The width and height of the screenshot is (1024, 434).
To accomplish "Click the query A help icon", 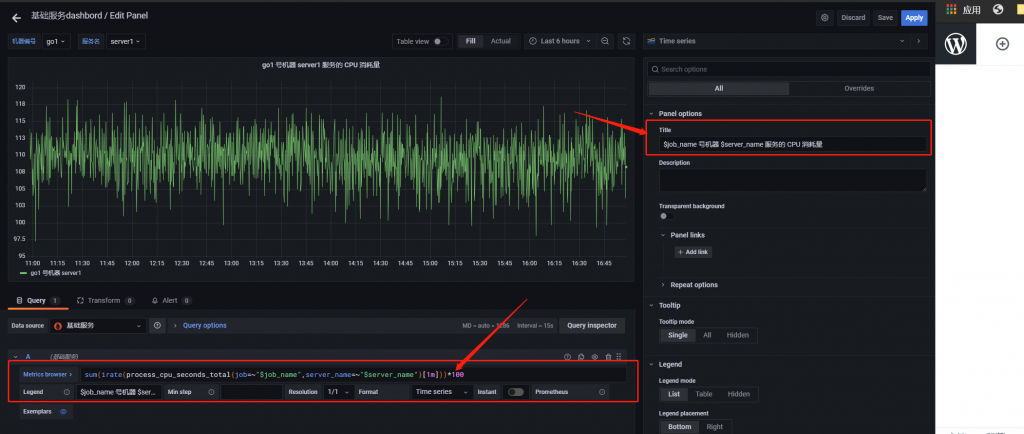I will (568, 357).
